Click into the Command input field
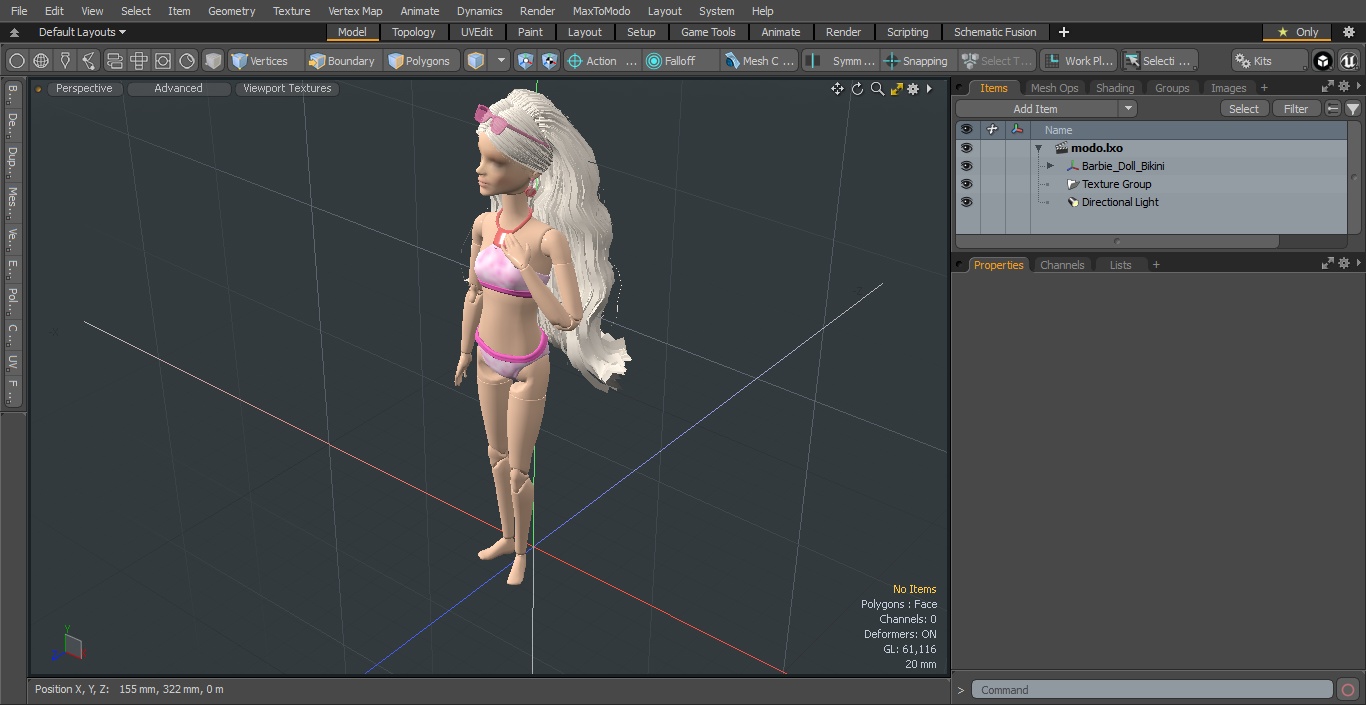This screenshot has width=1366, height=705. [x=1152, y=690]
